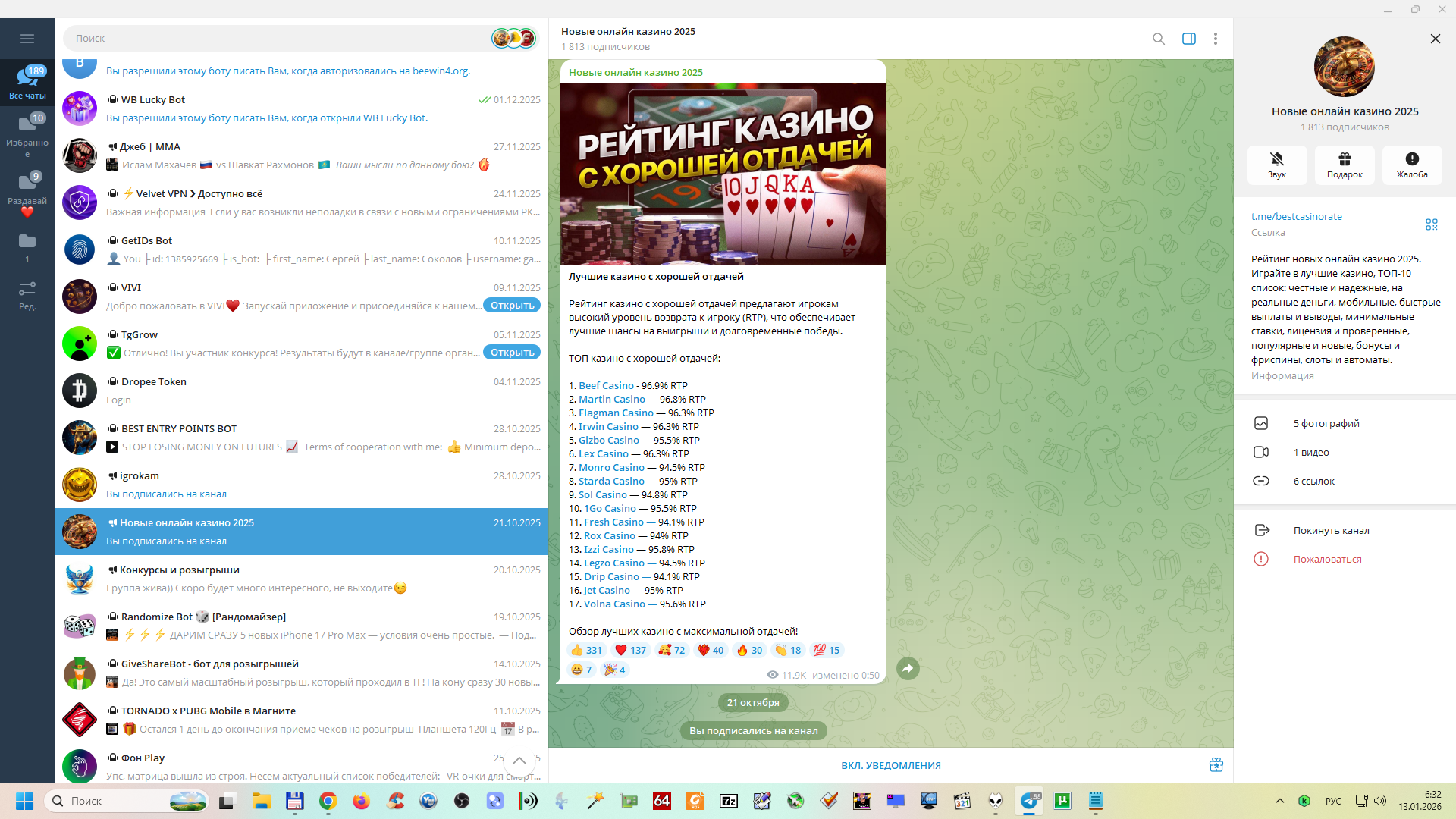The image size is (1456, 819).
Task: Forward the casino rating post
Action: click(908, 668)
